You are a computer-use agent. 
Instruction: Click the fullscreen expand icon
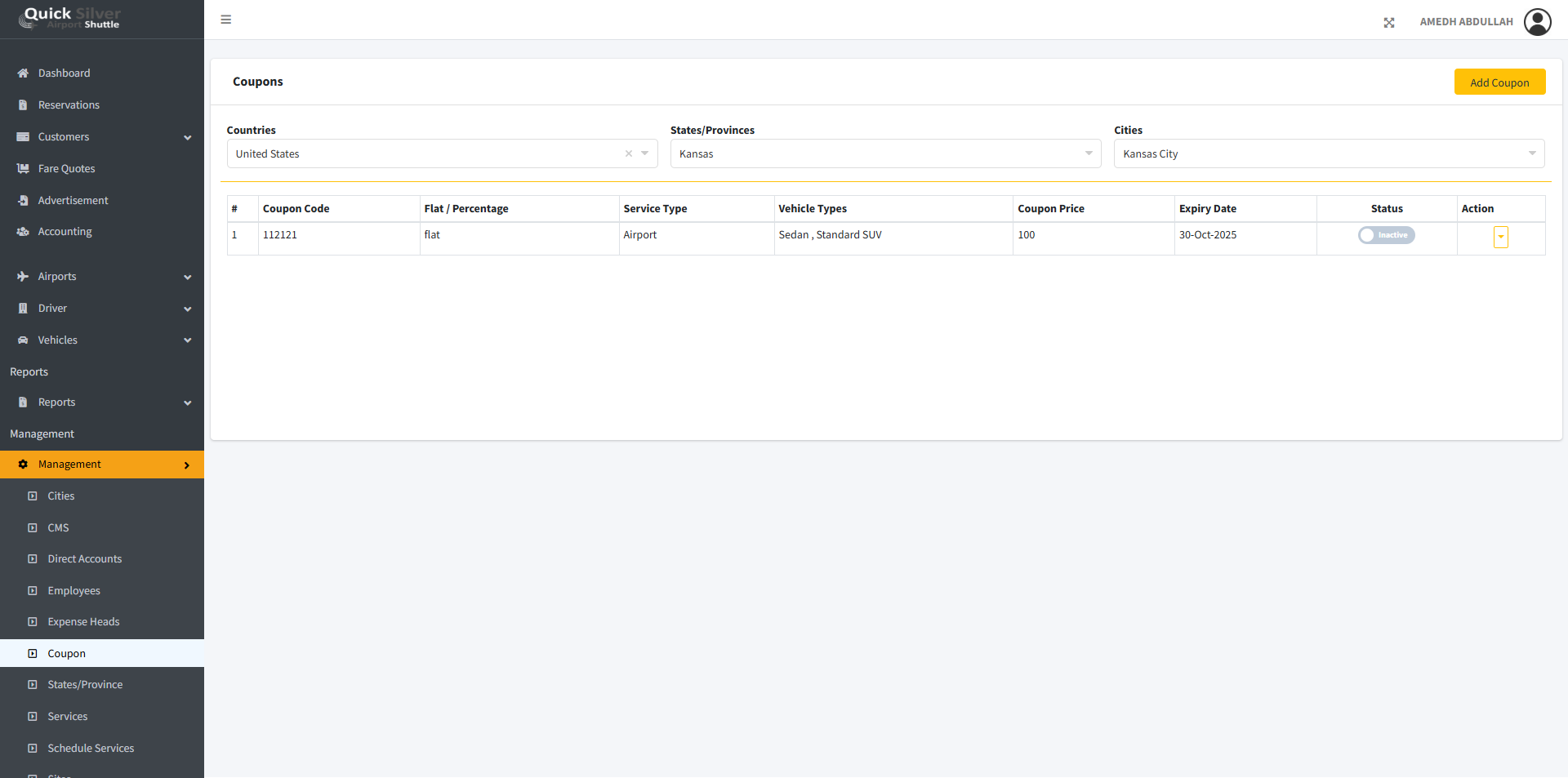tap(1388, 23)
